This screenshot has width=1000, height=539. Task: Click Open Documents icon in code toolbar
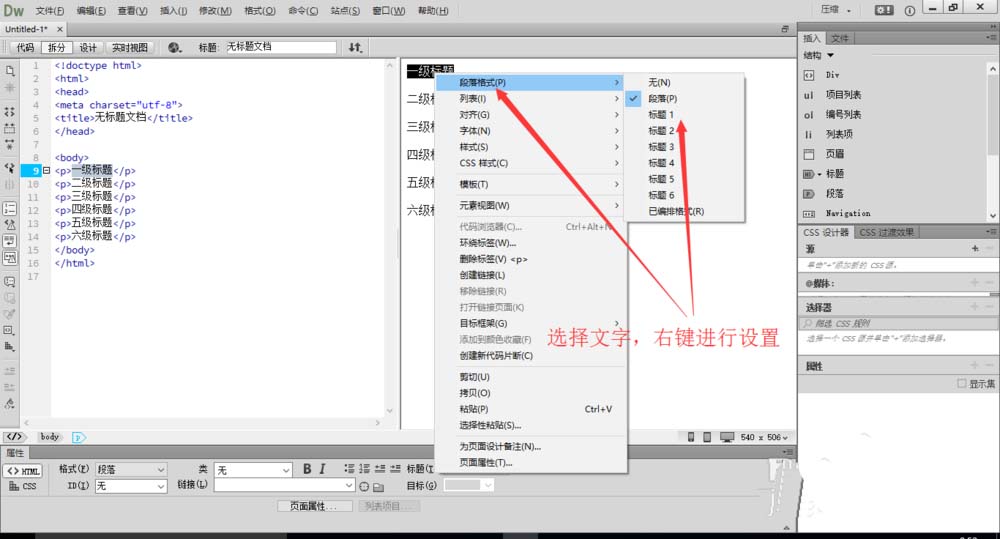(x=10, y=71)
